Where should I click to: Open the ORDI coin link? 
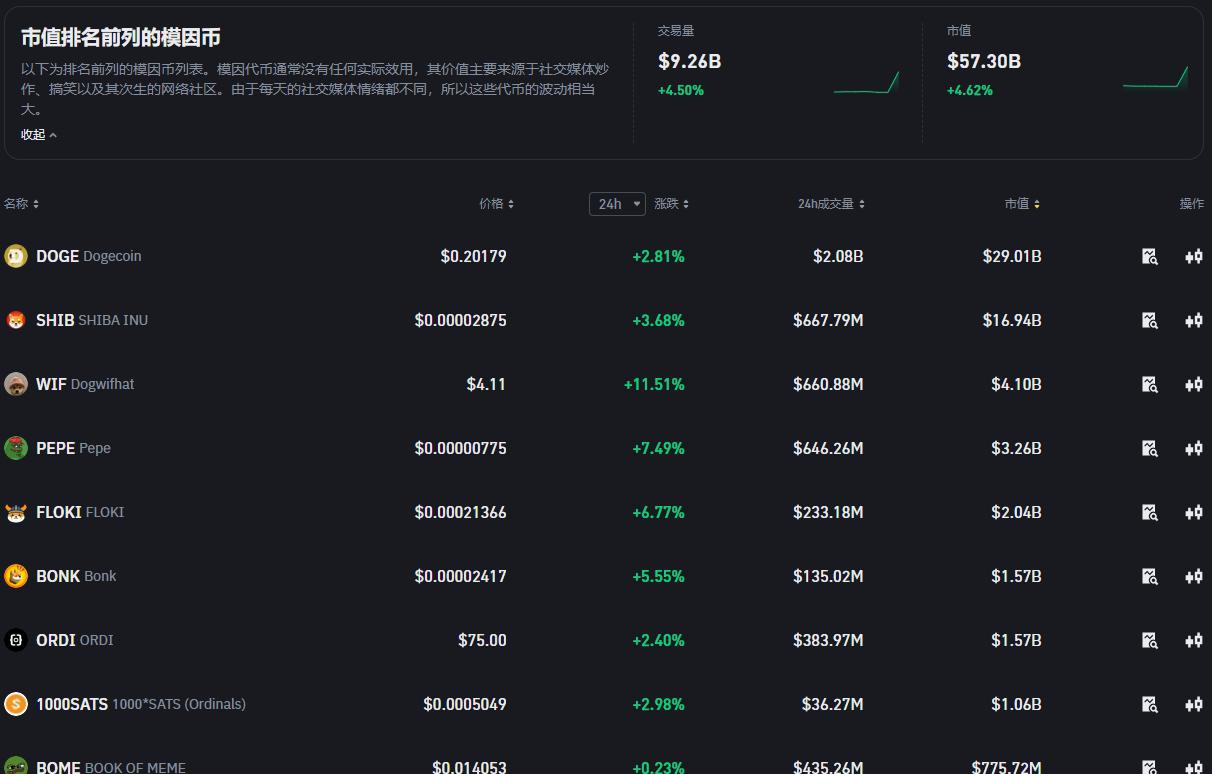(x=75, y=640)
